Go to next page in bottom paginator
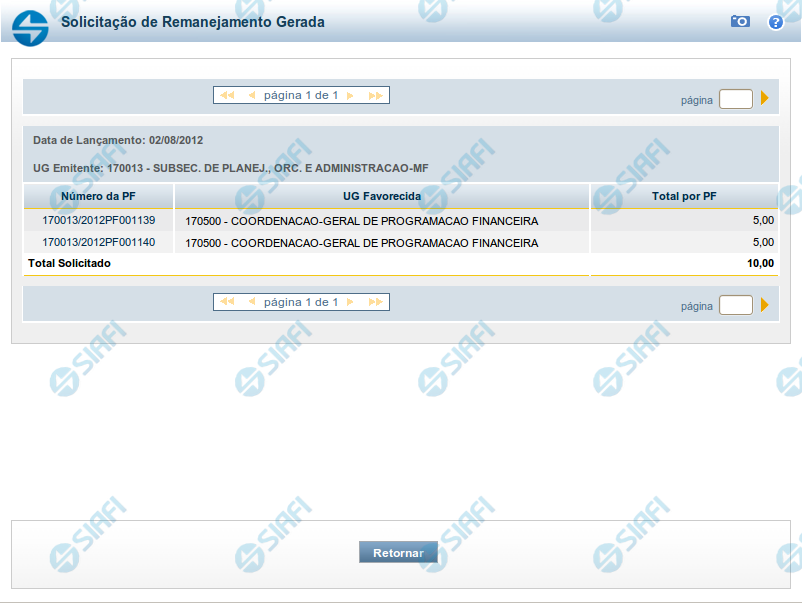802x603 pixels. pos(350,302)
